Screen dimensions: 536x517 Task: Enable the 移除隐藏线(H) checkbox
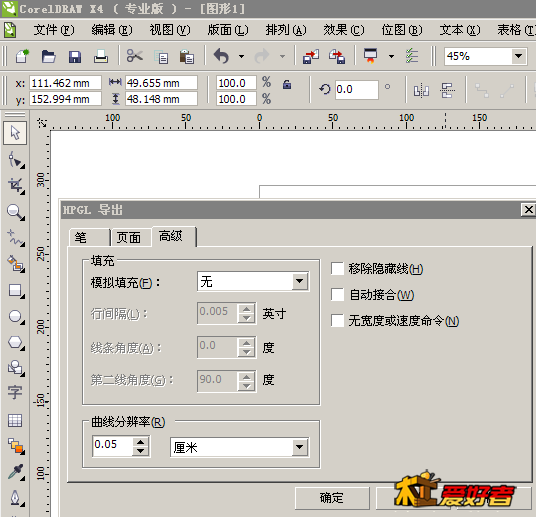337,269
